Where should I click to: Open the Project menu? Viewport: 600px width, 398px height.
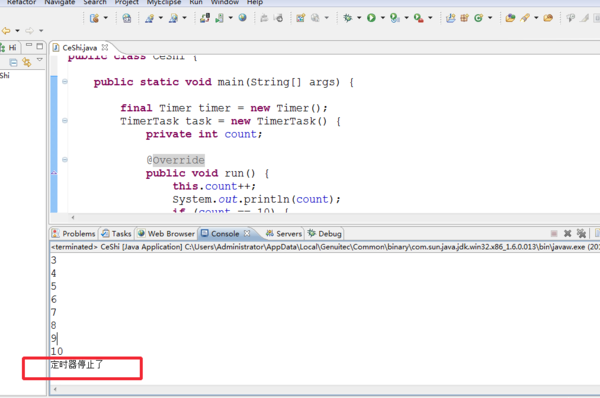[x=127, y=2]
